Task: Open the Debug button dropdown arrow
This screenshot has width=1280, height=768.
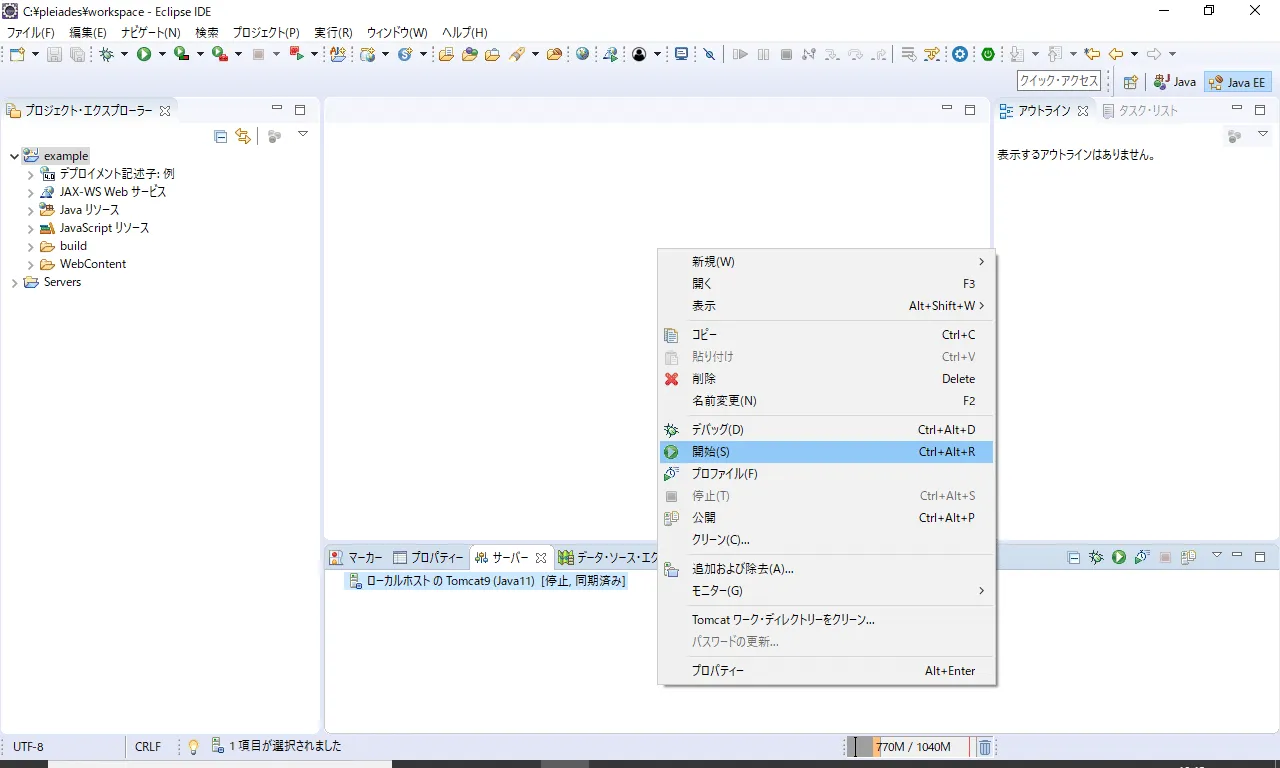Action: [124, 54]
